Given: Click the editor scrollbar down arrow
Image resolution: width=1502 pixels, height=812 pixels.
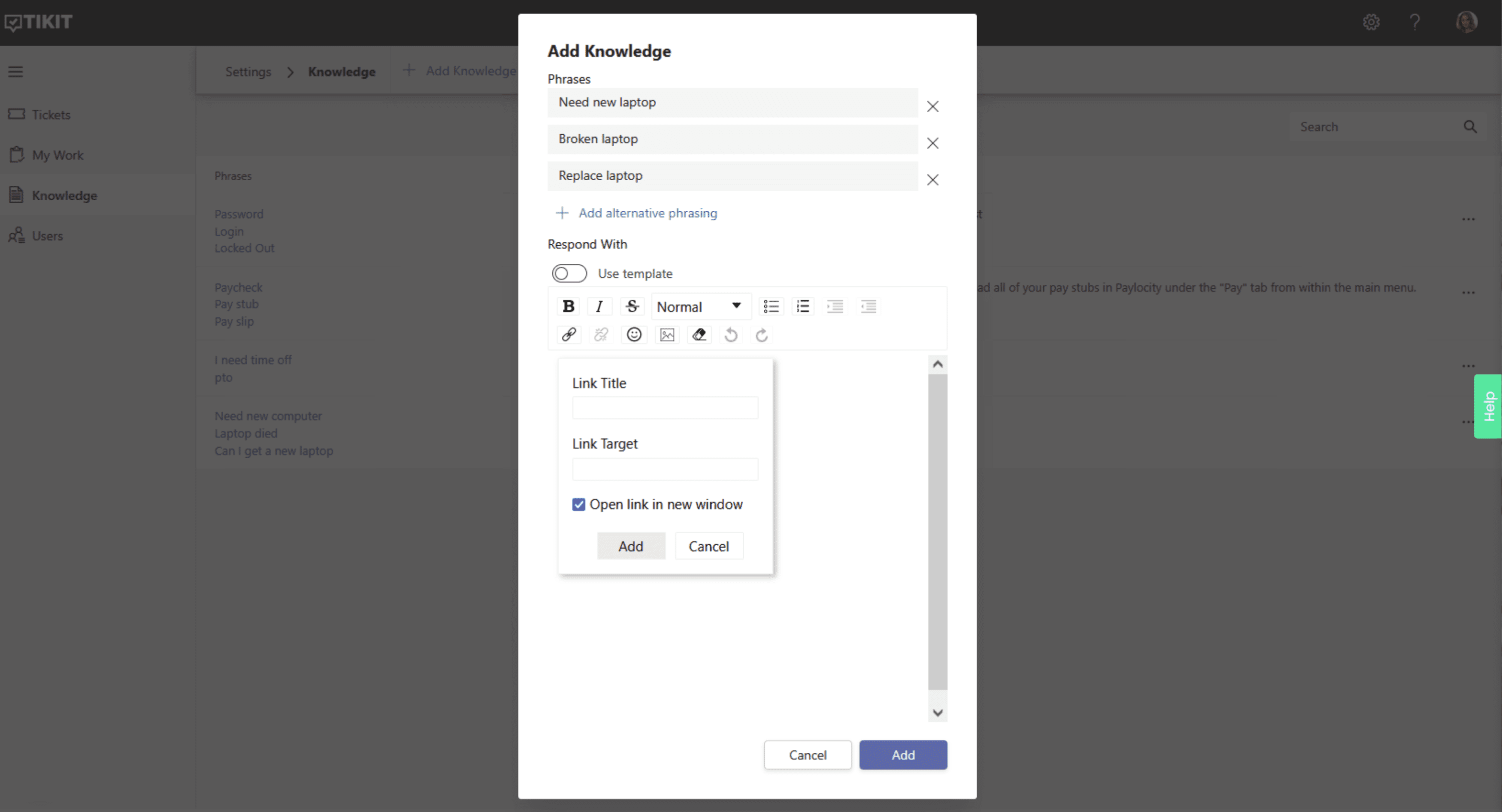Looking at the screenshot, I should (938, 712).
